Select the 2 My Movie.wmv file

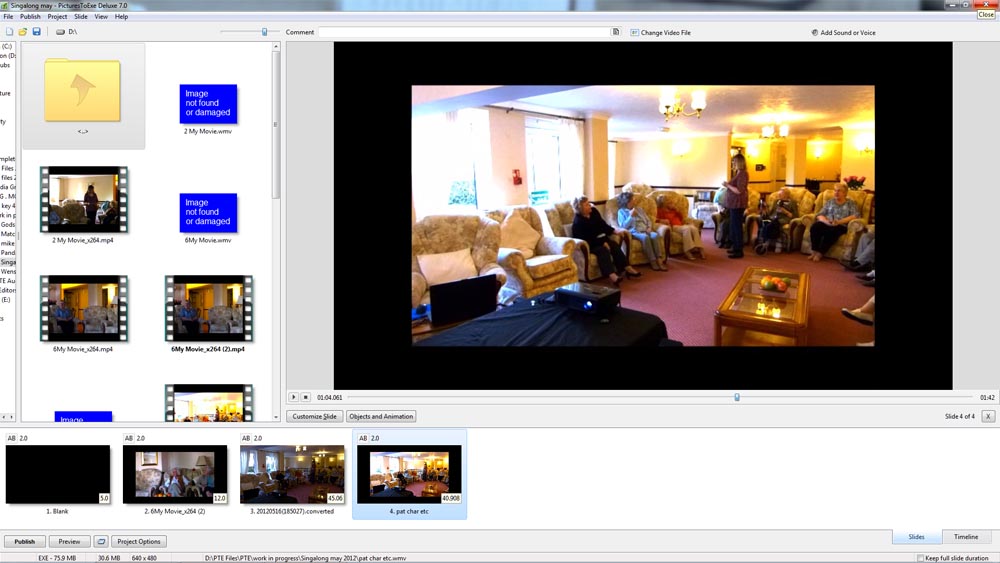[208, 104]
